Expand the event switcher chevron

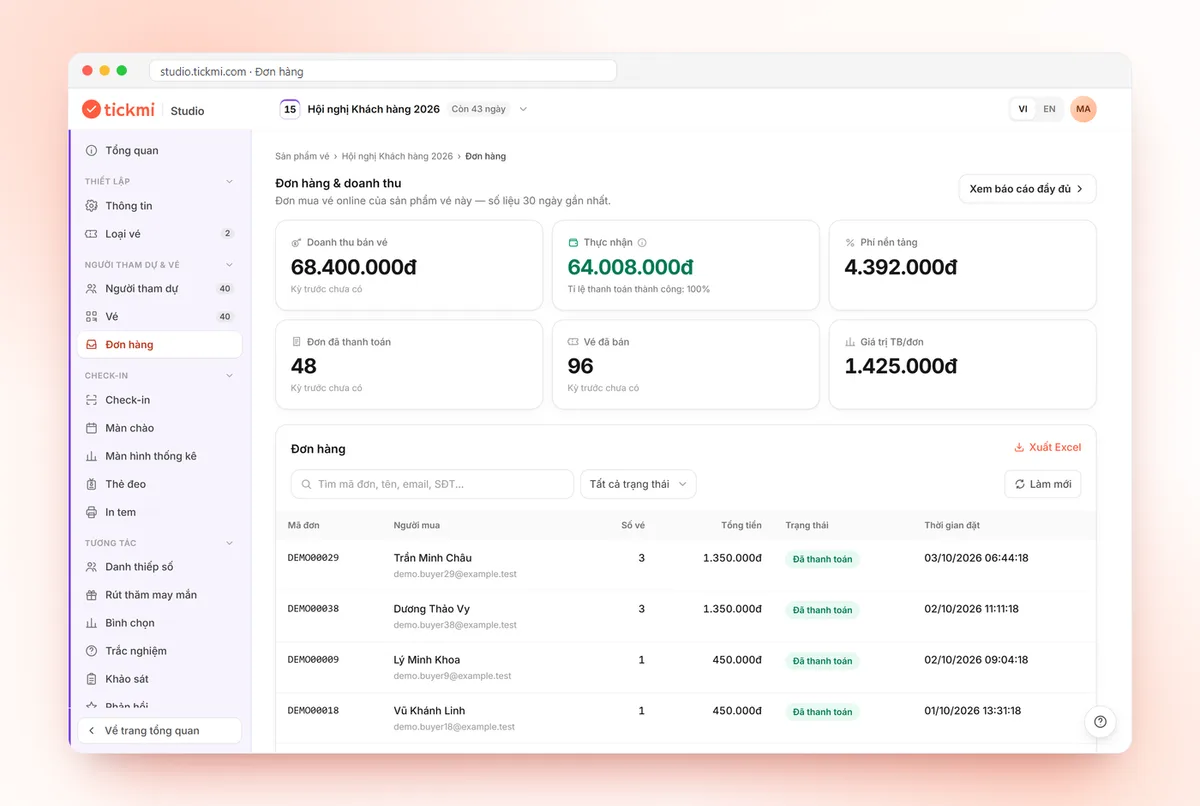click(523, 109)
